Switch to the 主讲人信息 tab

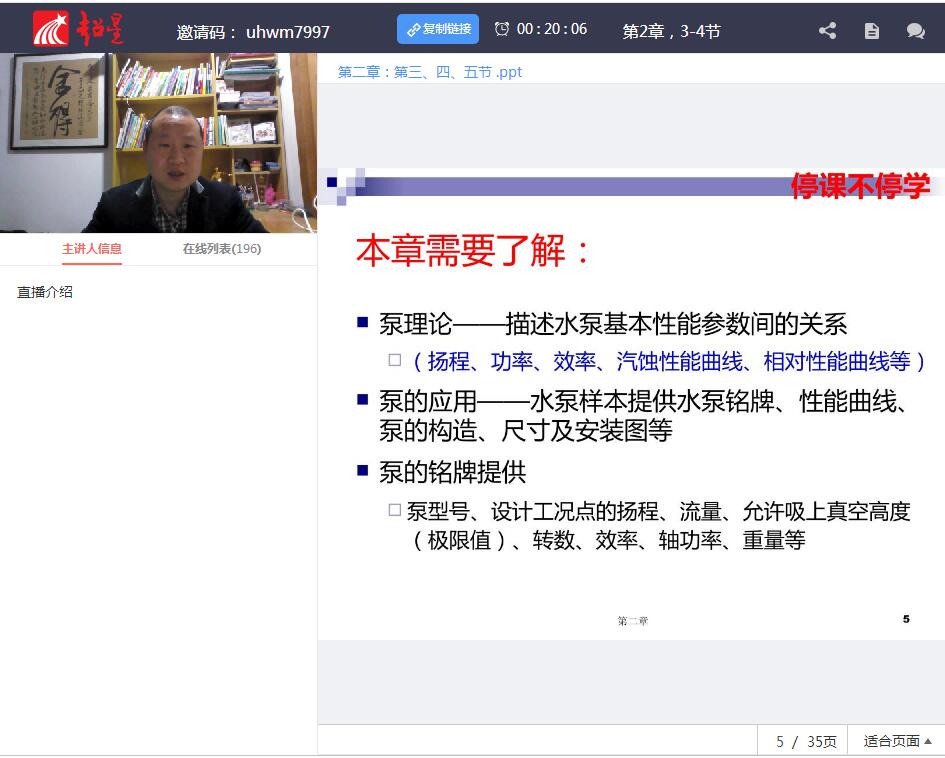92,249
